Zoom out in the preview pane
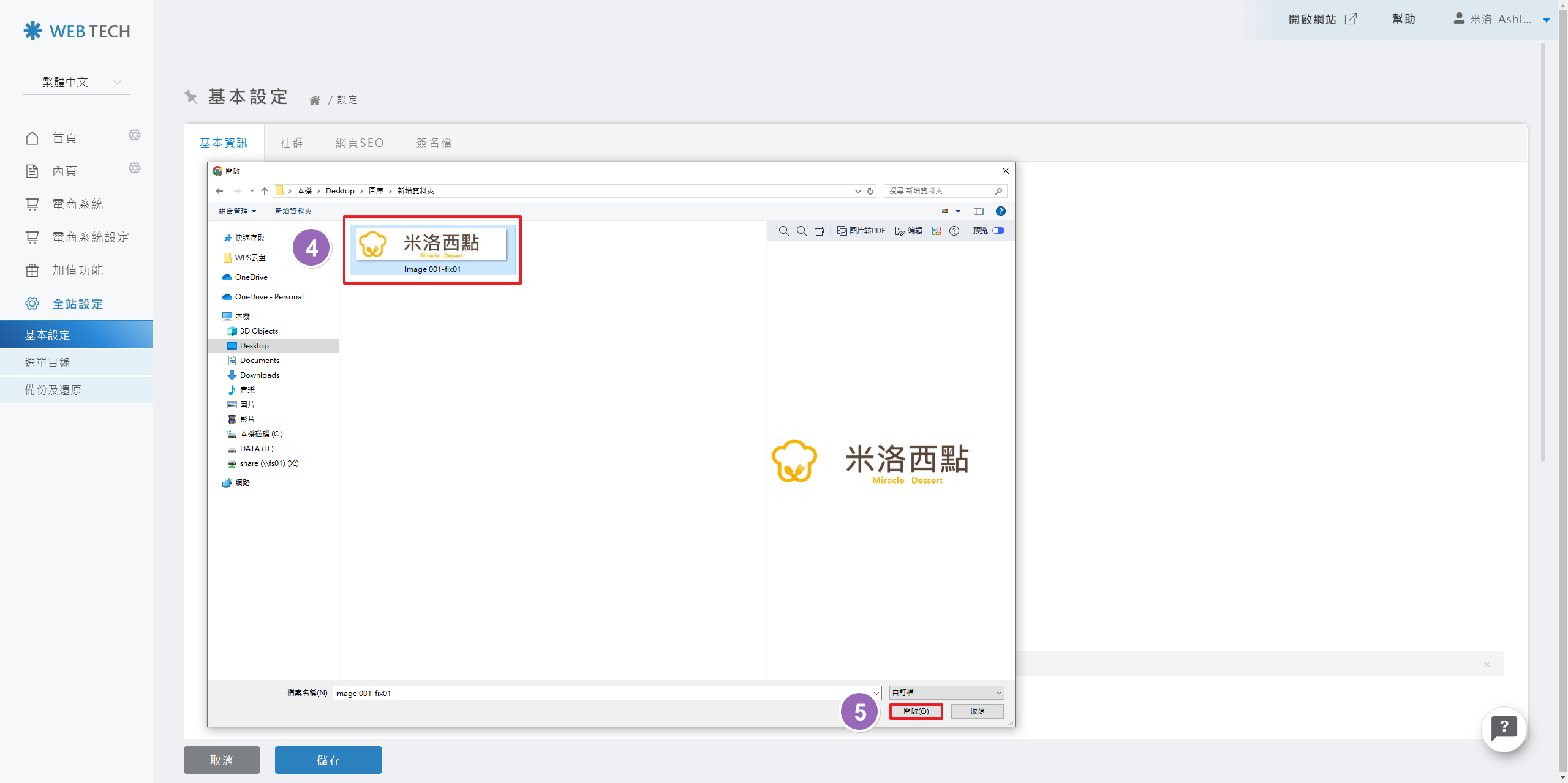1568x783 pixels. coord(783,231)
